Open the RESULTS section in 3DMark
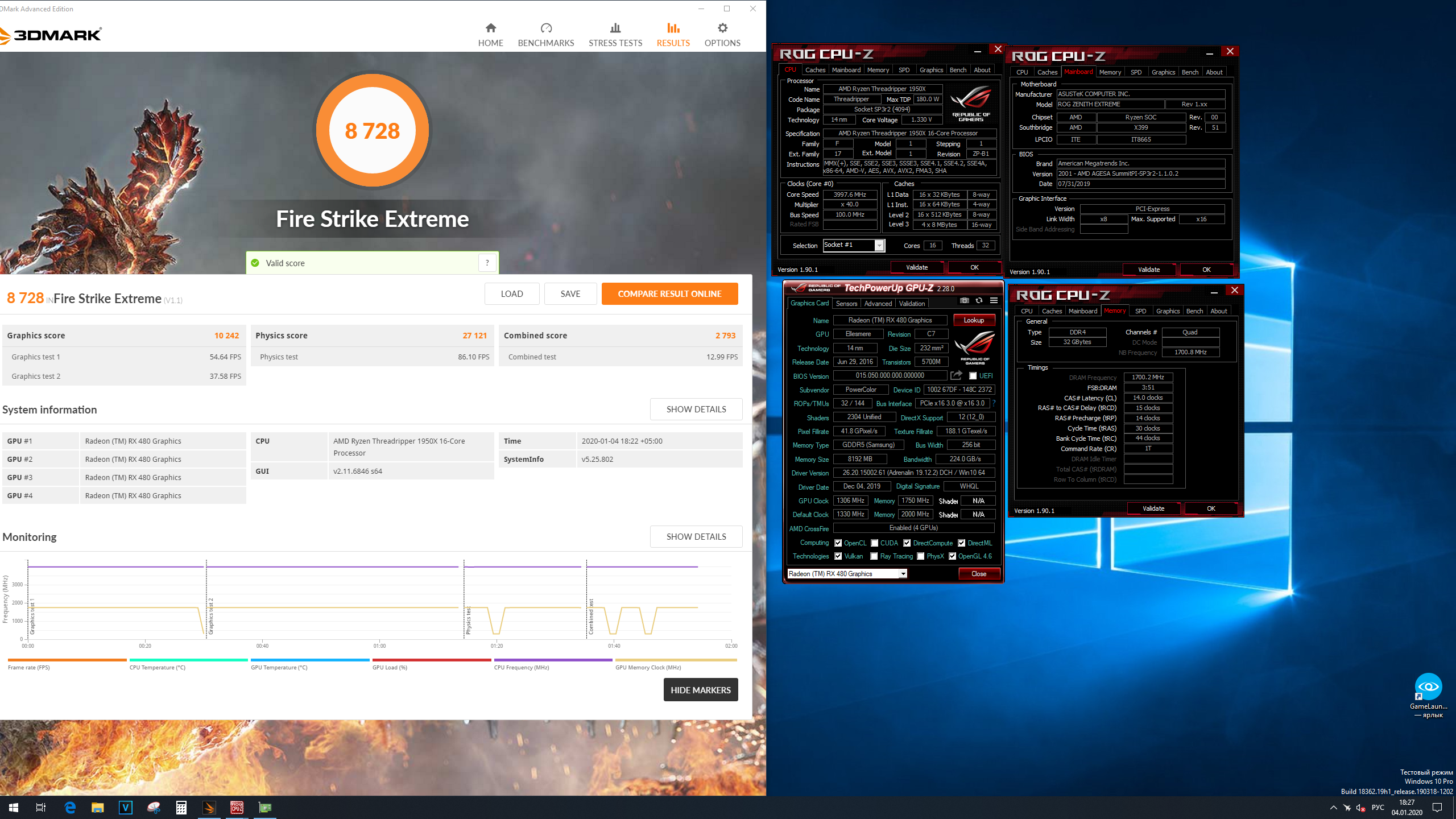 673,35
